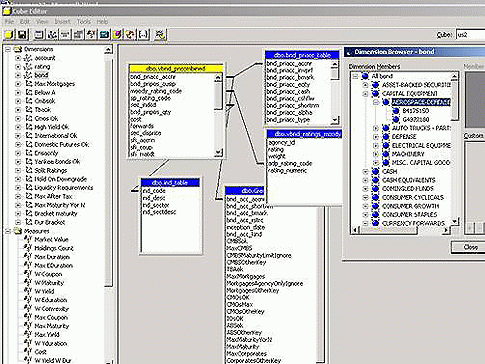Open the View menu
This screenshot has height=364, width=485.
42,22
